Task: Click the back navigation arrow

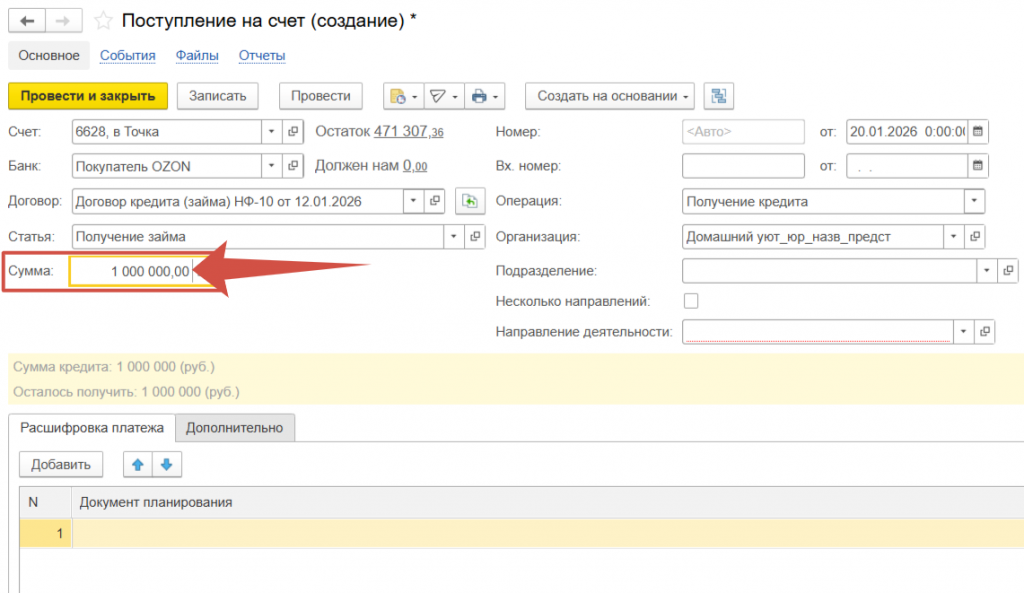Action: click(27, 20)
